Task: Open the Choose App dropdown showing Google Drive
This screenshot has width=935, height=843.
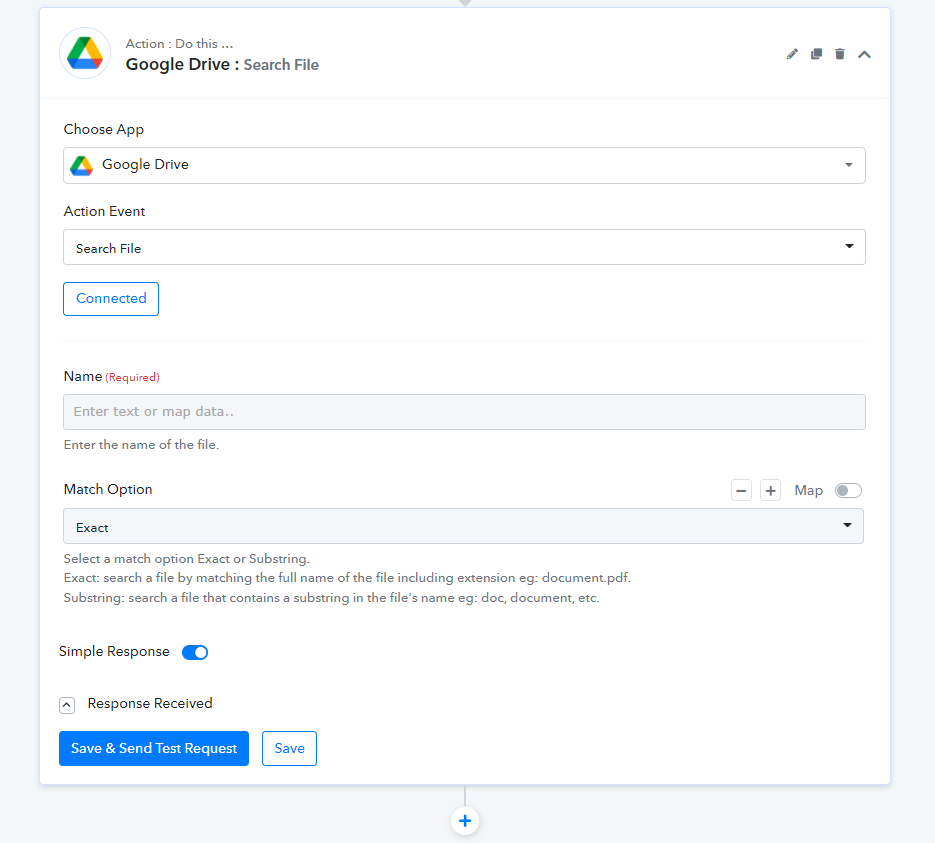Action: pos(464,165)
